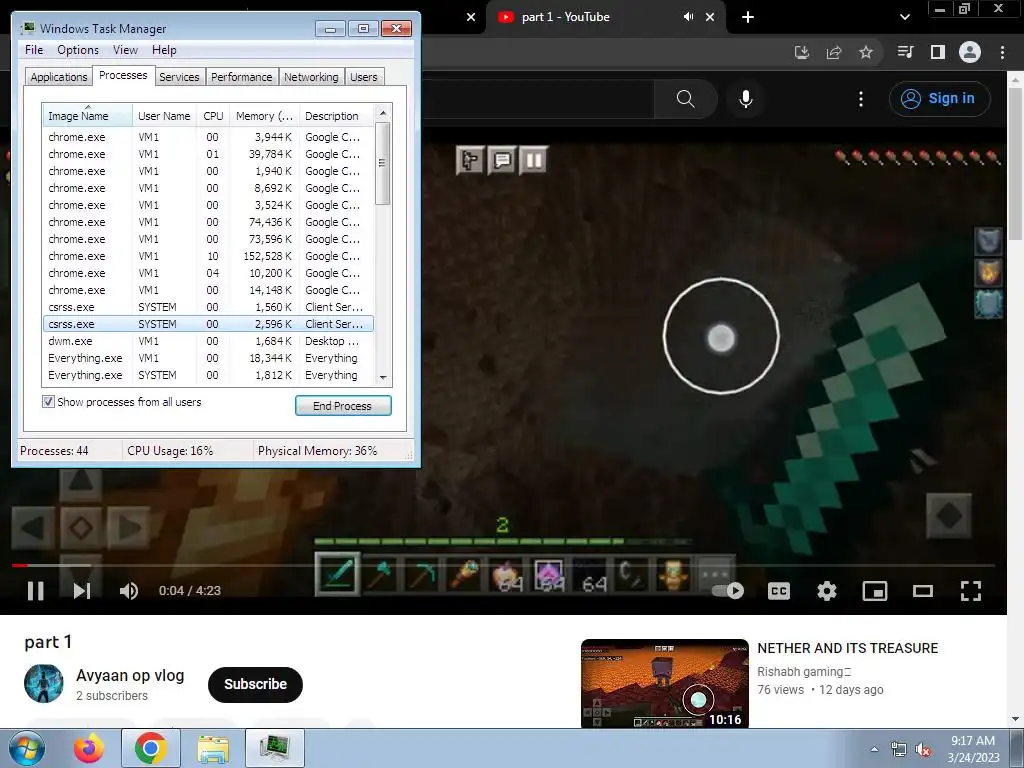The width and height of the screenshot is (1024, 768).
Task: Open Chrome profile avatar
Action: (970, 52)
